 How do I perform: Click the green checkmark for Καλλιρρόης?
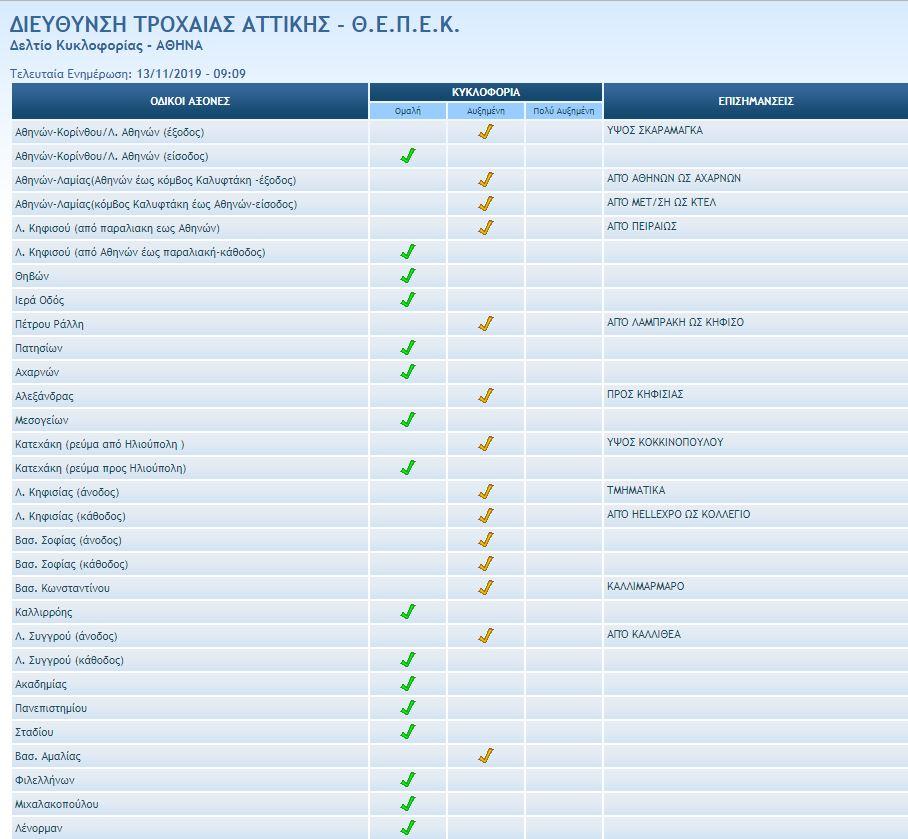[407, 612]
